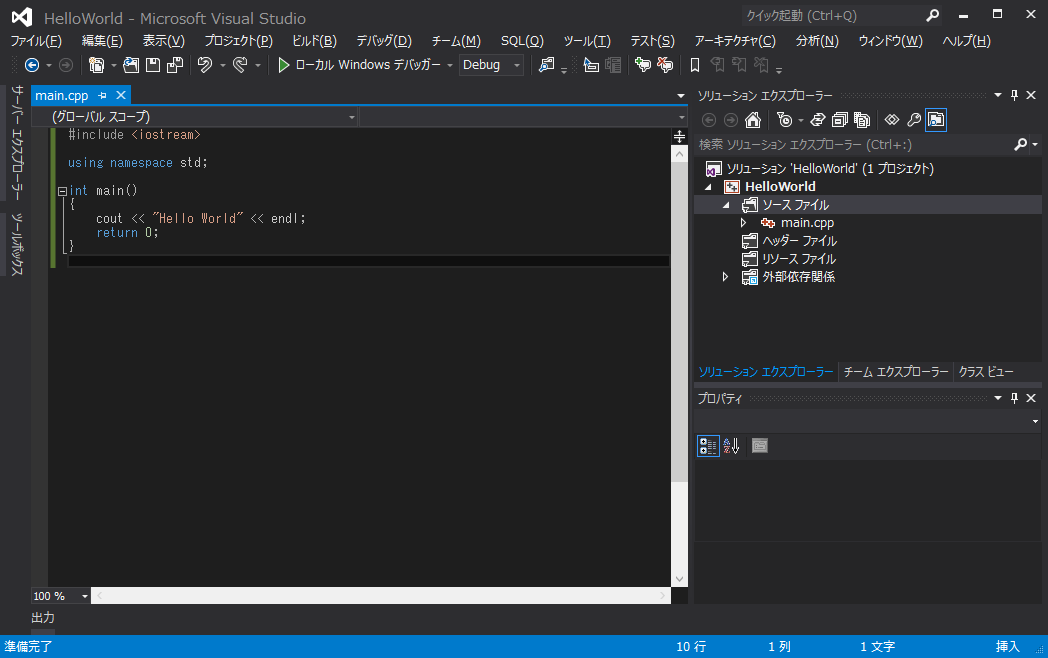1048x658 pixels.
Task: Expand the 外部依存関係 tree node
Action: pos(725,277)
